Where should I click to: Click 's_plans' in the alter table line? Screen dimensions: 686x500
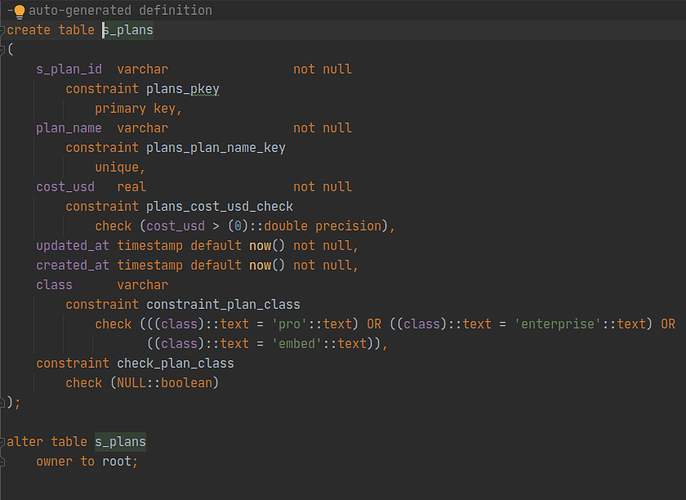(120, 442)
